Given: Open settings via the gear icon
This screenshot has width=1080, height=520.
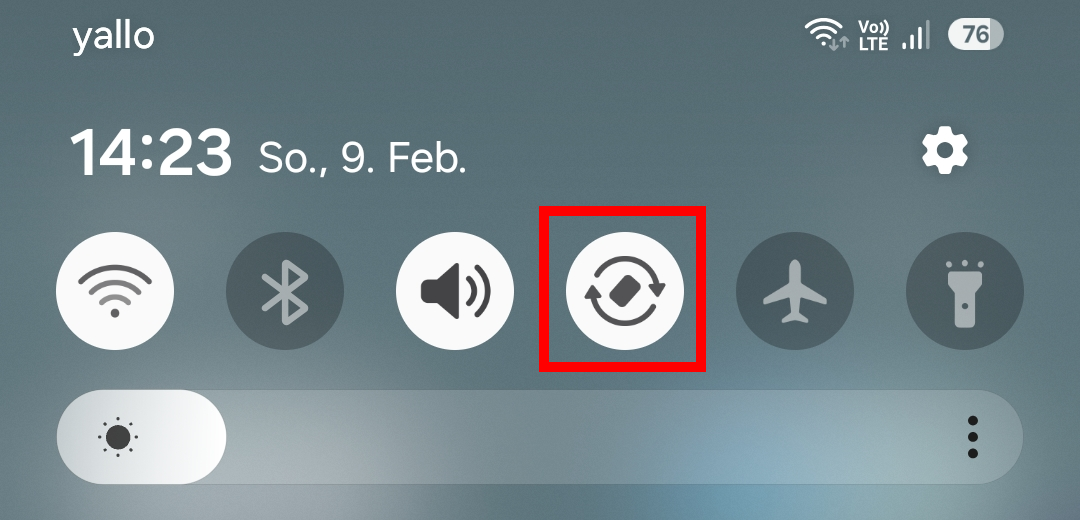Looking at the screenshot, I should tap(945, 151).
